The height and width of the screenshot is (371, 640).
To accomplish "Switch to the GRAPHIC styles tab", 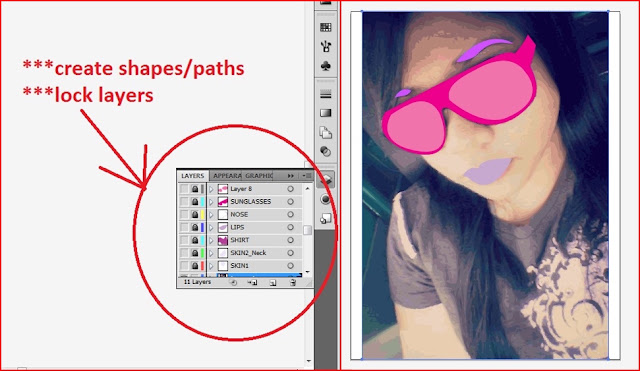I will (x=259, y=176).
